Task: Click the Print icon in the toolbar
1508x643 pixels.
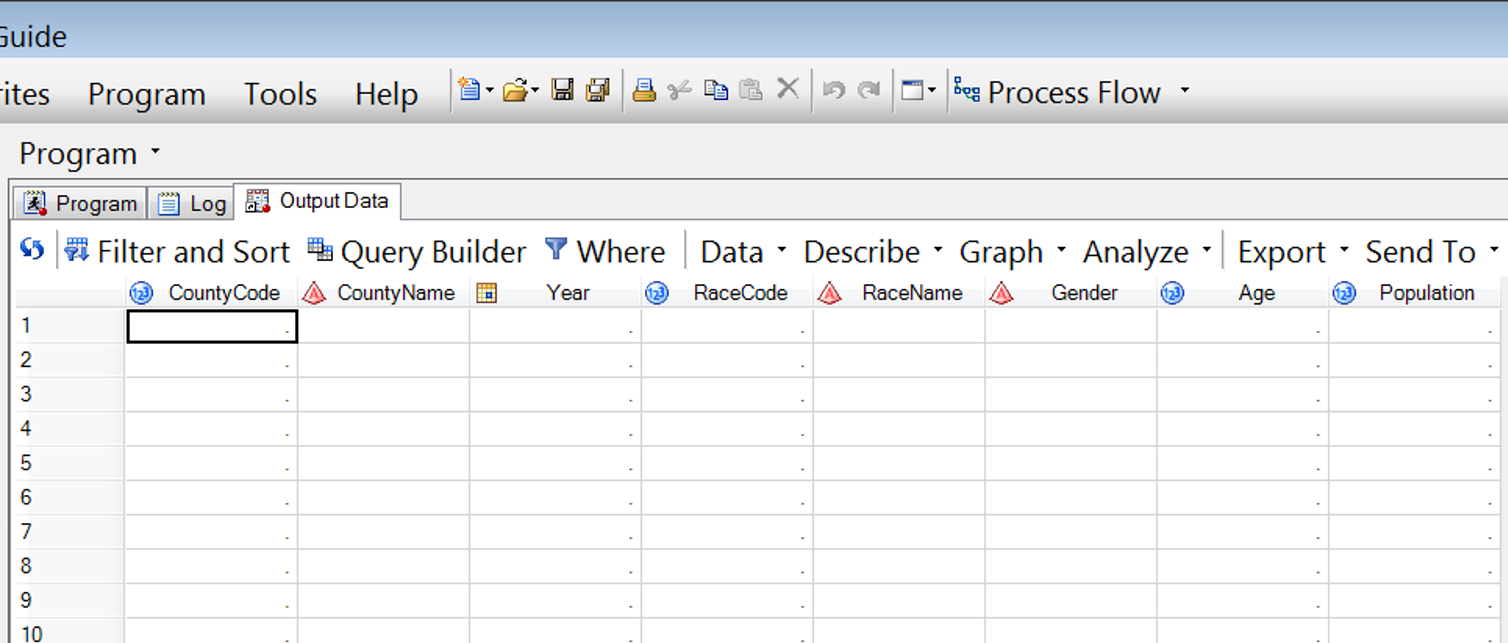Action: pos(644,91)
